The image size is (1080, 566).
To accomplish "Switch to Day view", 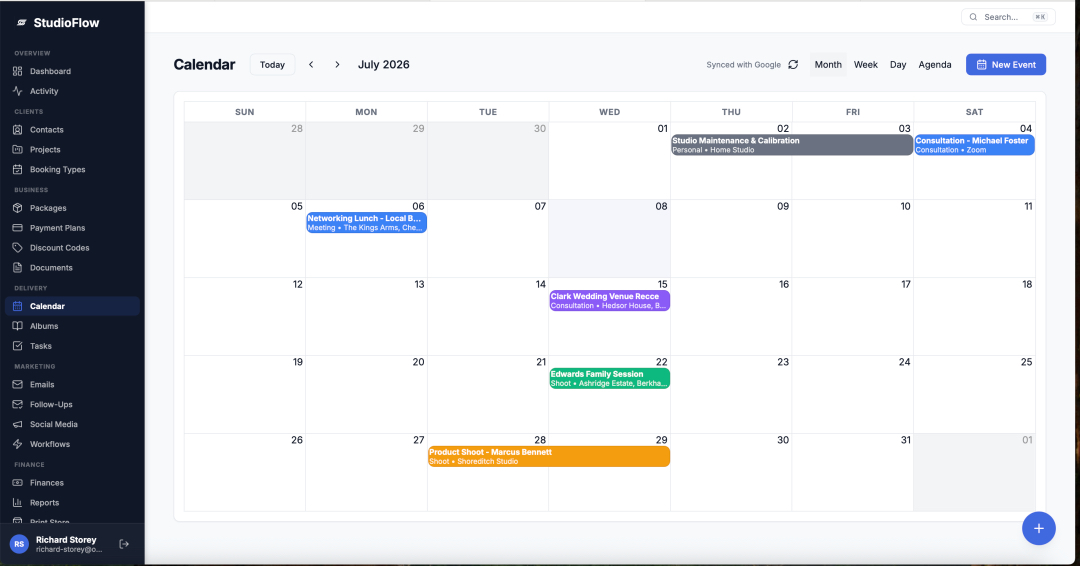I will coord(898,65).
